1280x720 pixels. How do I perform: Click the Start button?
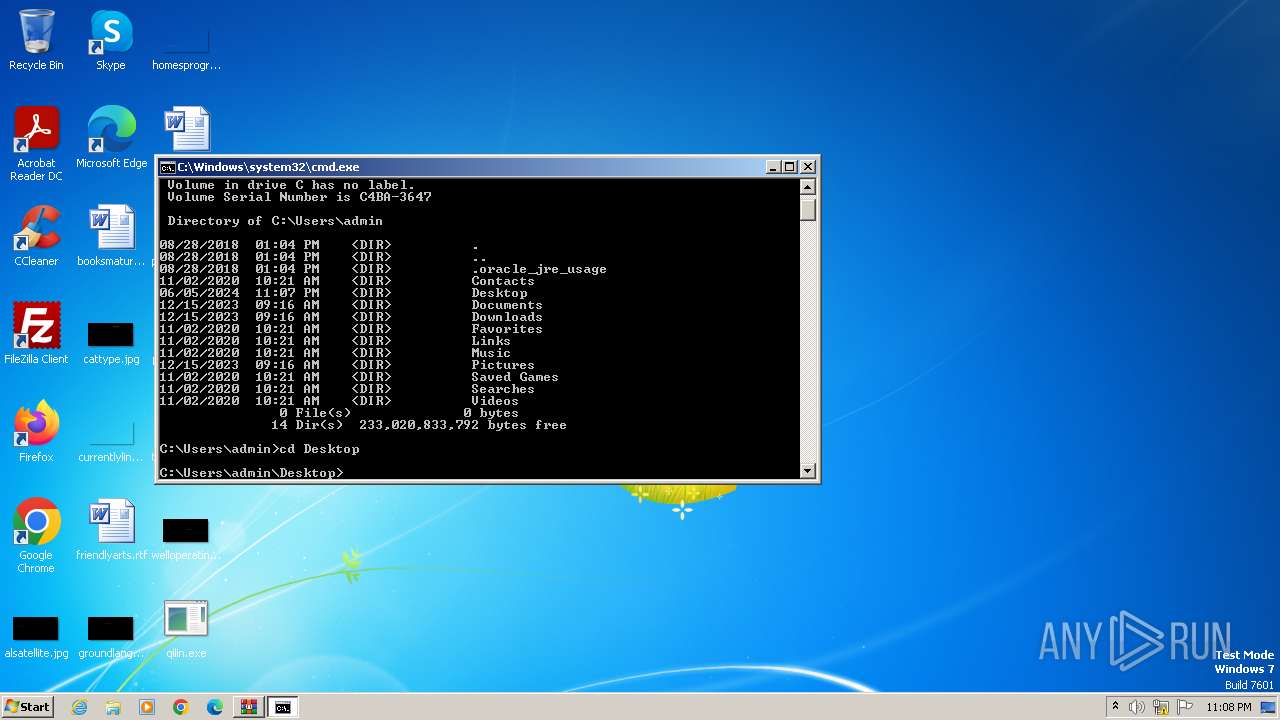[27, 707]
